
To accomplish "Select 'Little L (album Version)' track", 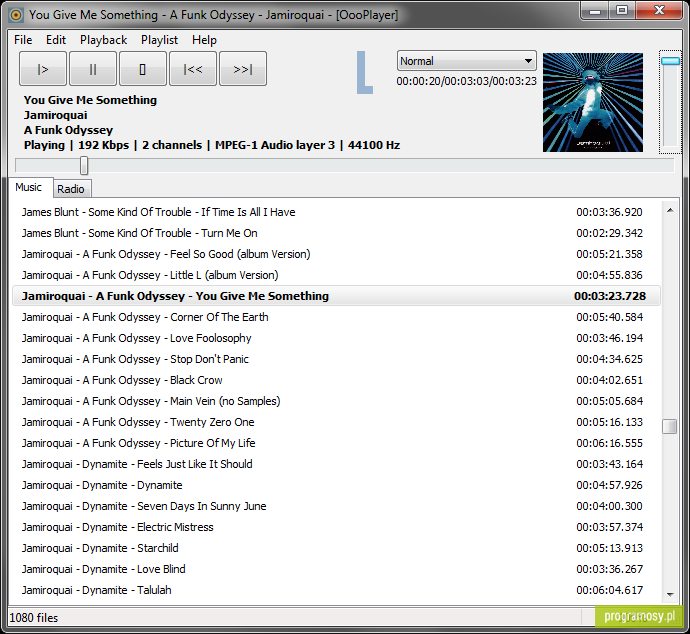I will 336,275.
